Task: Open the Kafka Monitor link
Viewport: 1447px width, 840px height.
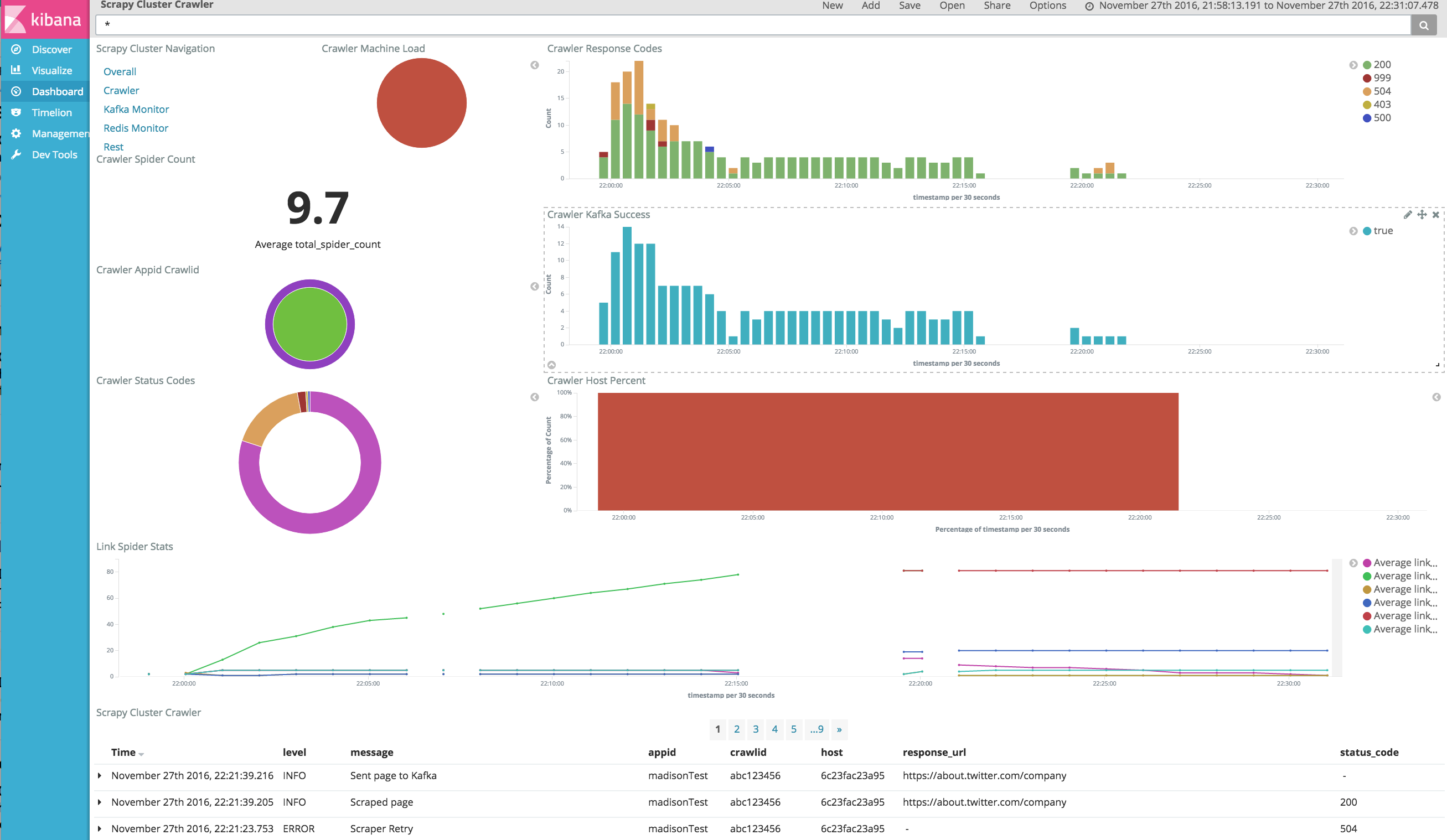Action: 136,109
